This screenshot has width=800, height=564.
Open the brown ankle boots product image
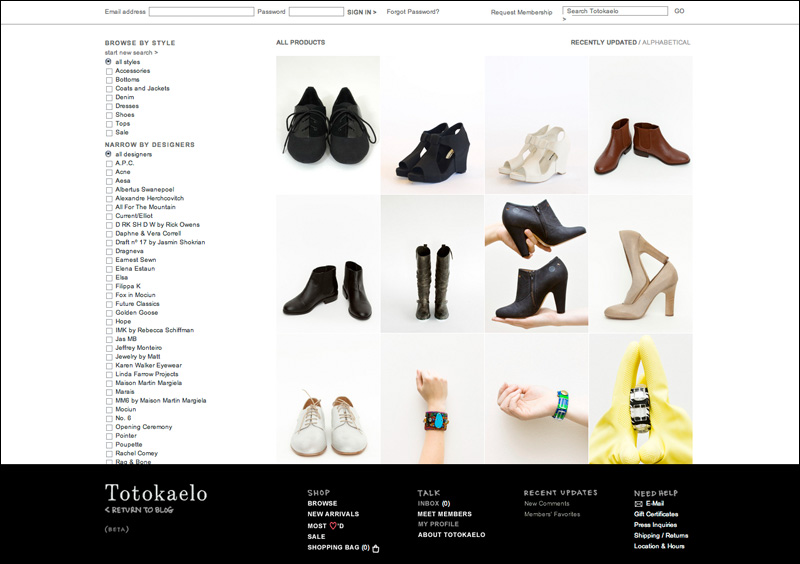[640, 125]
